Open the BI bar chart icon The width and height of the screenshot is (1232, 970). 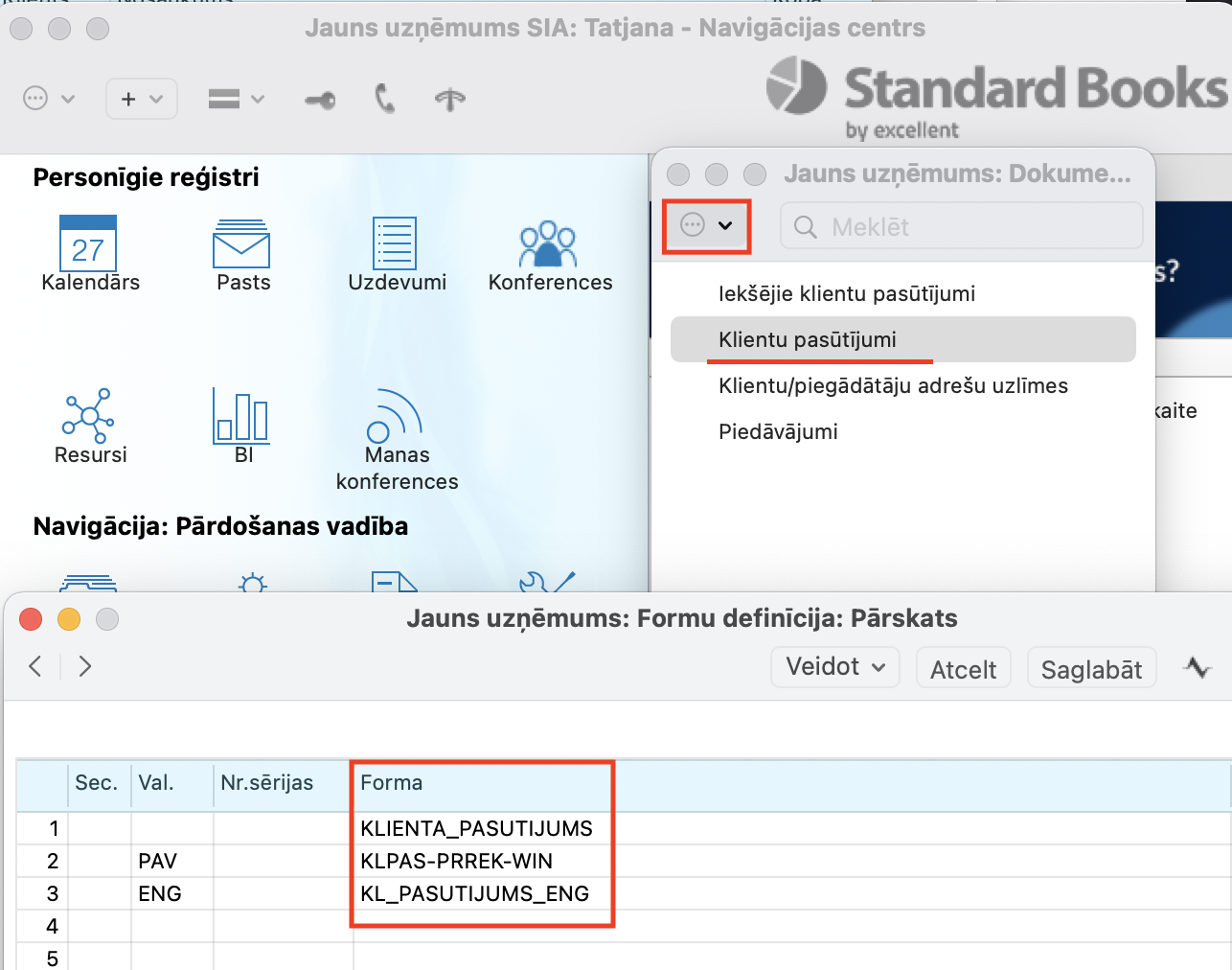(241, 416)
